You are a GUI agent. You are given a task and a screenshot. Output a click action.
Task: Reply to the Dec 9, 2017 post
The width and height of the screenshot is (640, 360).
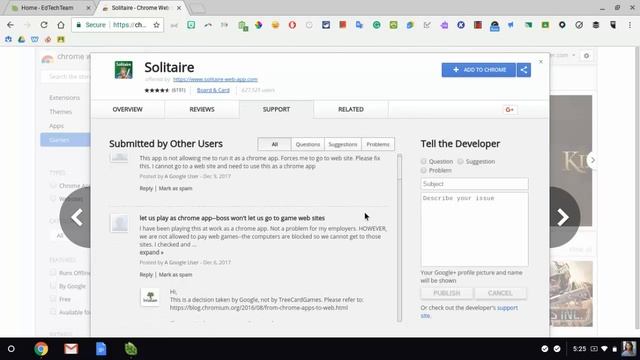146,188
